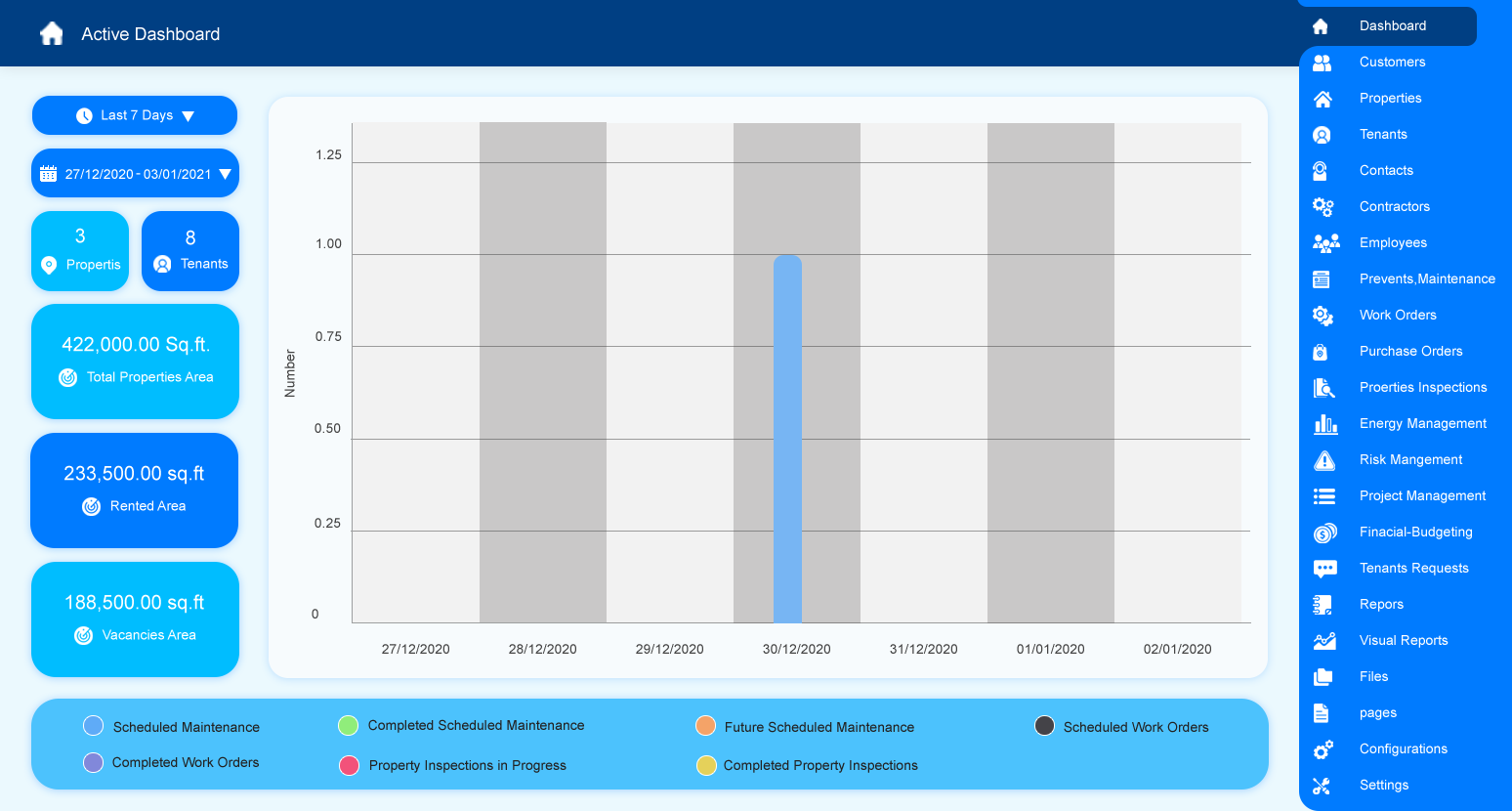Image resolution: width=1512 pixels, height=811 pixels.
Task: Open the 8 Tenants summary card
Action: pos(190,251)
